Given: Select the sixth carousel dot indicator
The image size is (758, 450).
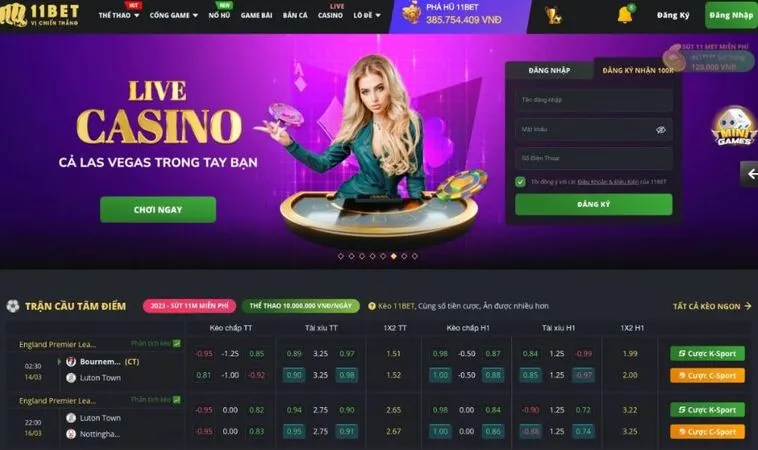Looking at the screenshot, I should pyautogui.click(x=394, y=256).
